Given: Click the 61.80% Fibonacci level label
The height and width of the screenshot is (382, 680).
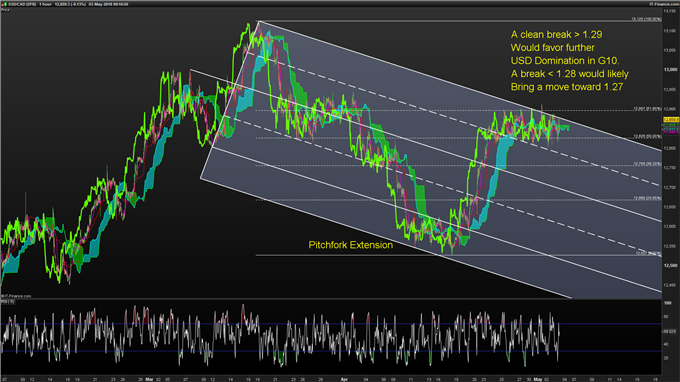Looking at the screenshot, I should tap(647, 109).
